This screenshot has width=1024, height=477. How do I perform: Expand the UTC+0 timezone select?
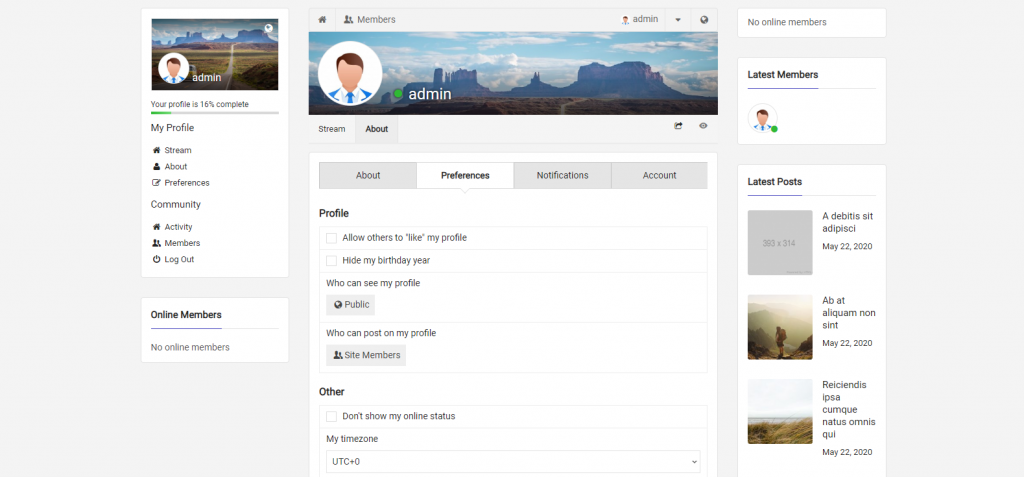(513, 461)
